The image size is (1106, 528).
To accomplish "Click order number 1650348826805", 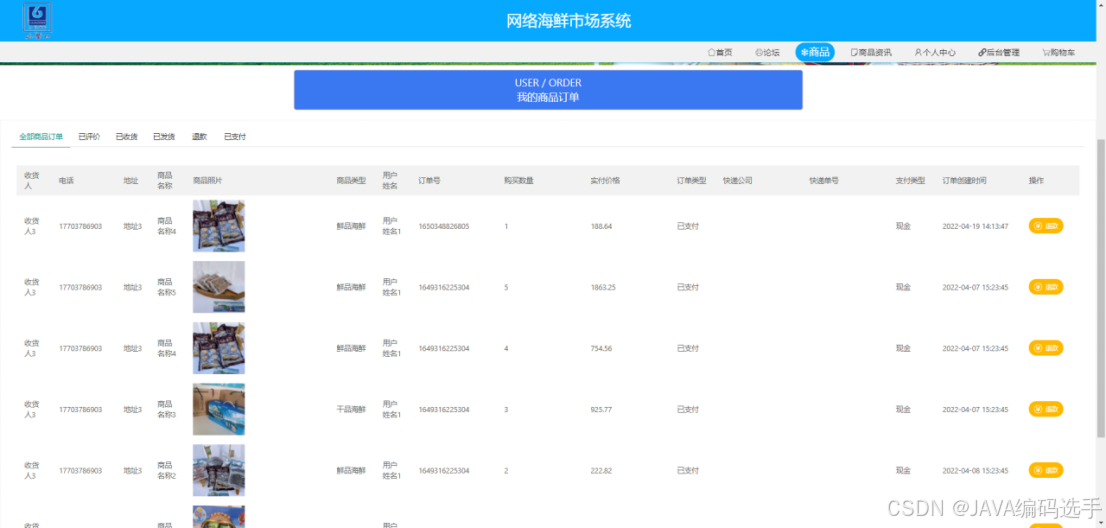I will click(444, 226).
